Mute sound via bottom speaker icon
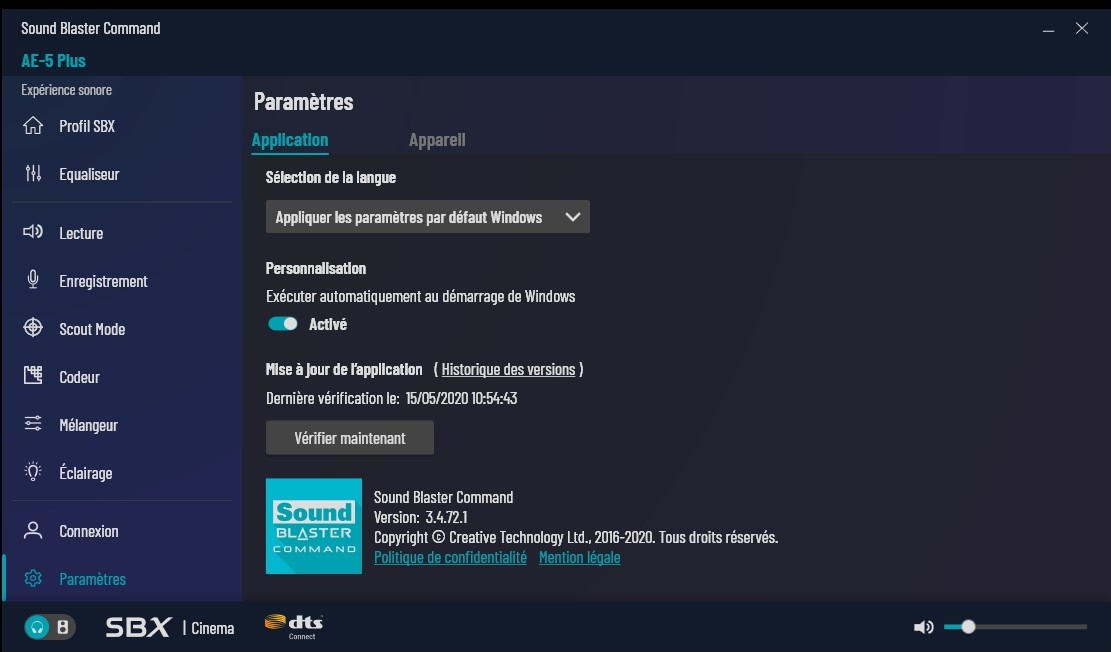This screenshot has height=652, width=1111. click(923, 626)
